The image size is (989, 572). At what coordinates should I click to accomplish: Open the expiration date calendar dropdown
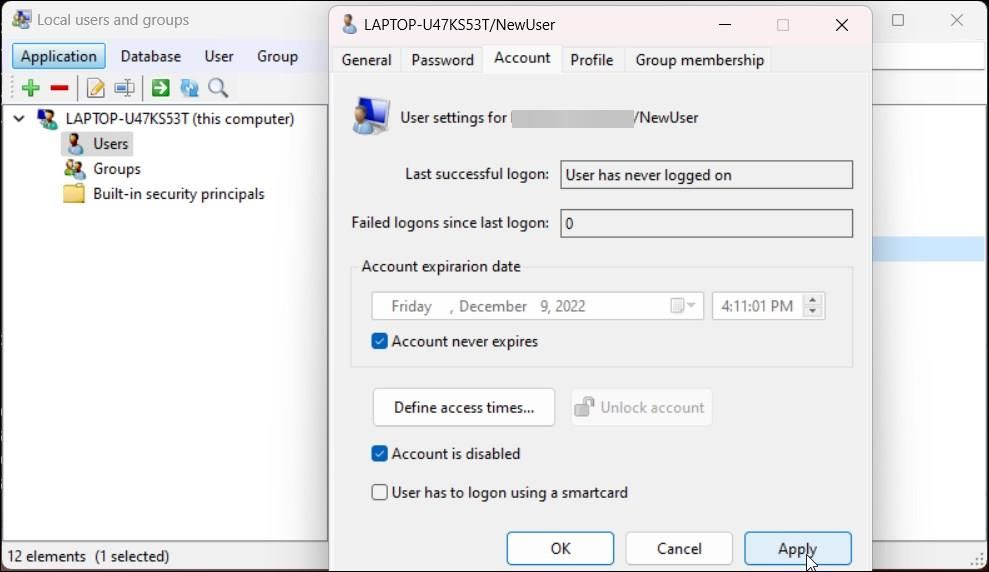pos(682,306)
